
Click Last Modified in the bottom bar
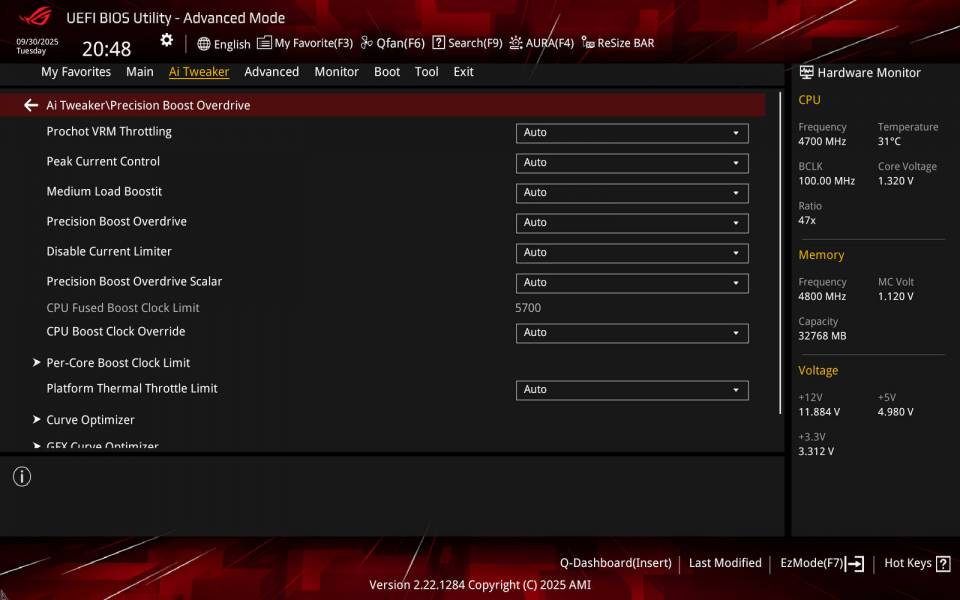pos(725,562)
